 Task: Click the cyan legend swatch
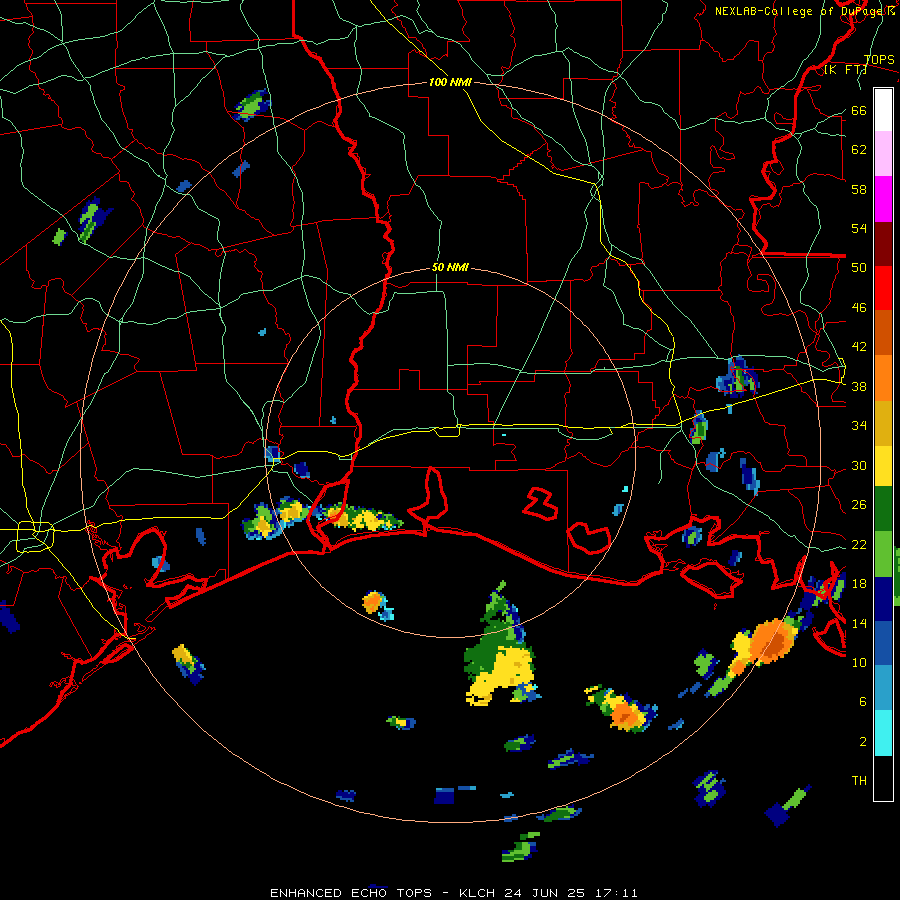click(883, 733)
